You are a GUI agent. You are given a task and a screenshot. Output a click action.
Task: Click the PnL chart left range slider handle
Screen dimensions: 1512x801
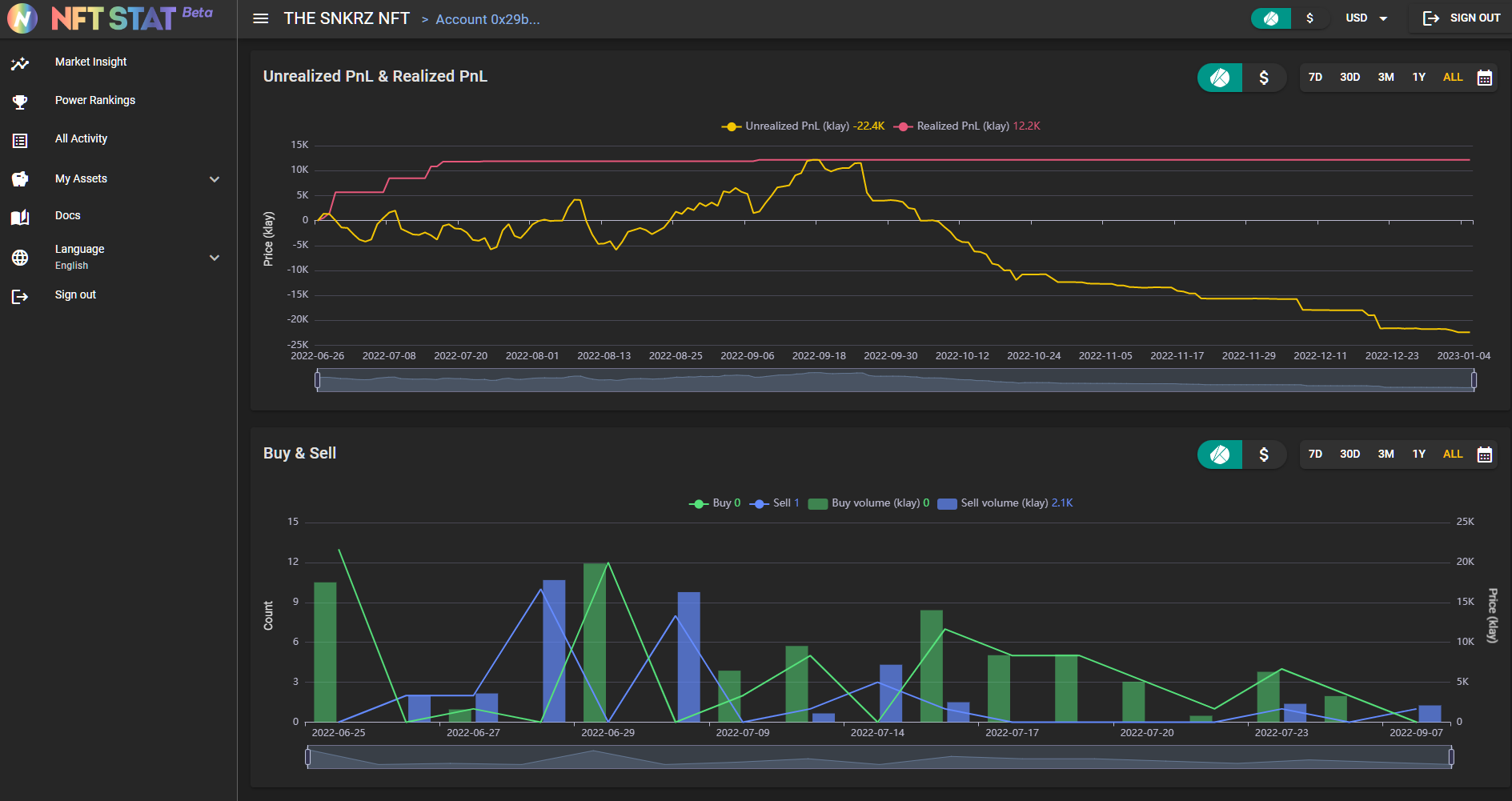pos(318,381)
